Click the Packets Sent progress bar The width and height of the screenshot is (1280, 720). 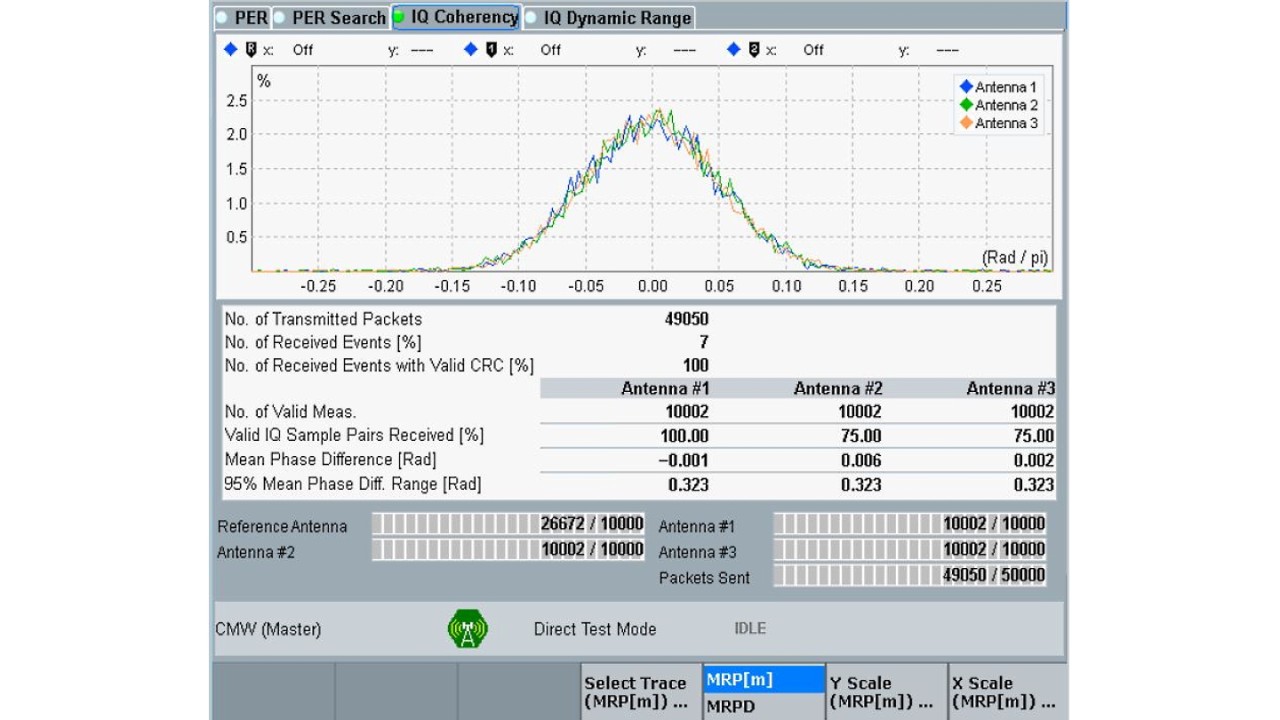tap(910, 575)
